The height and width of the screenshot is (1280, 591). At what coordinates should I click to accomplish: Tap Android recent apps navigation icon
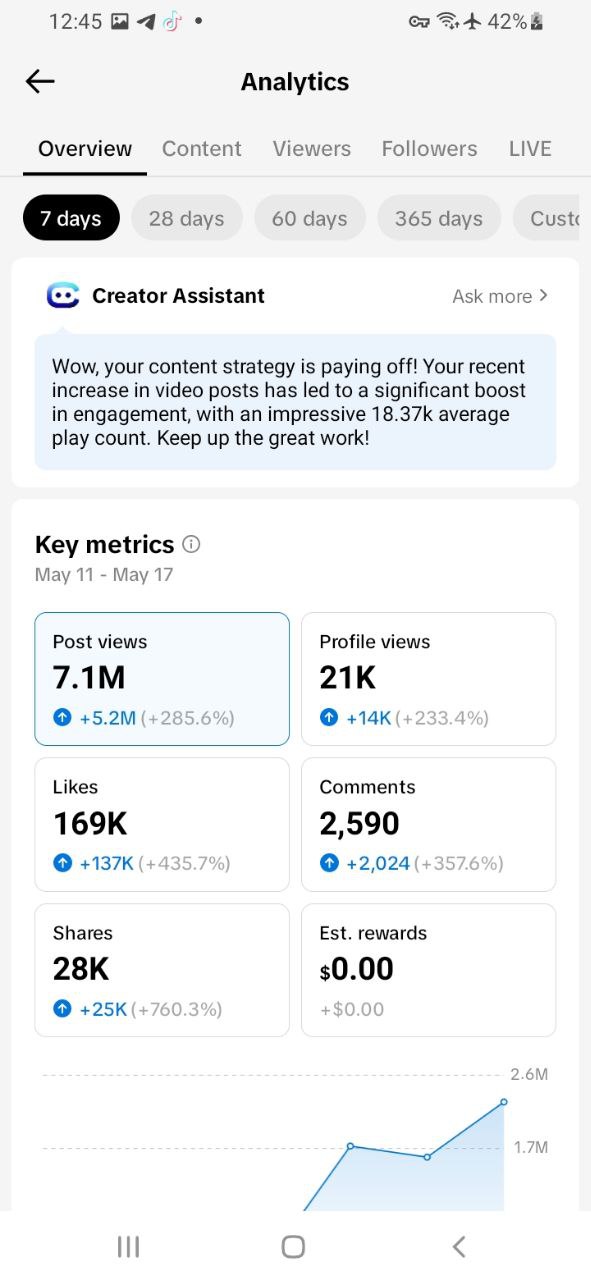[x=128, y=1246]
